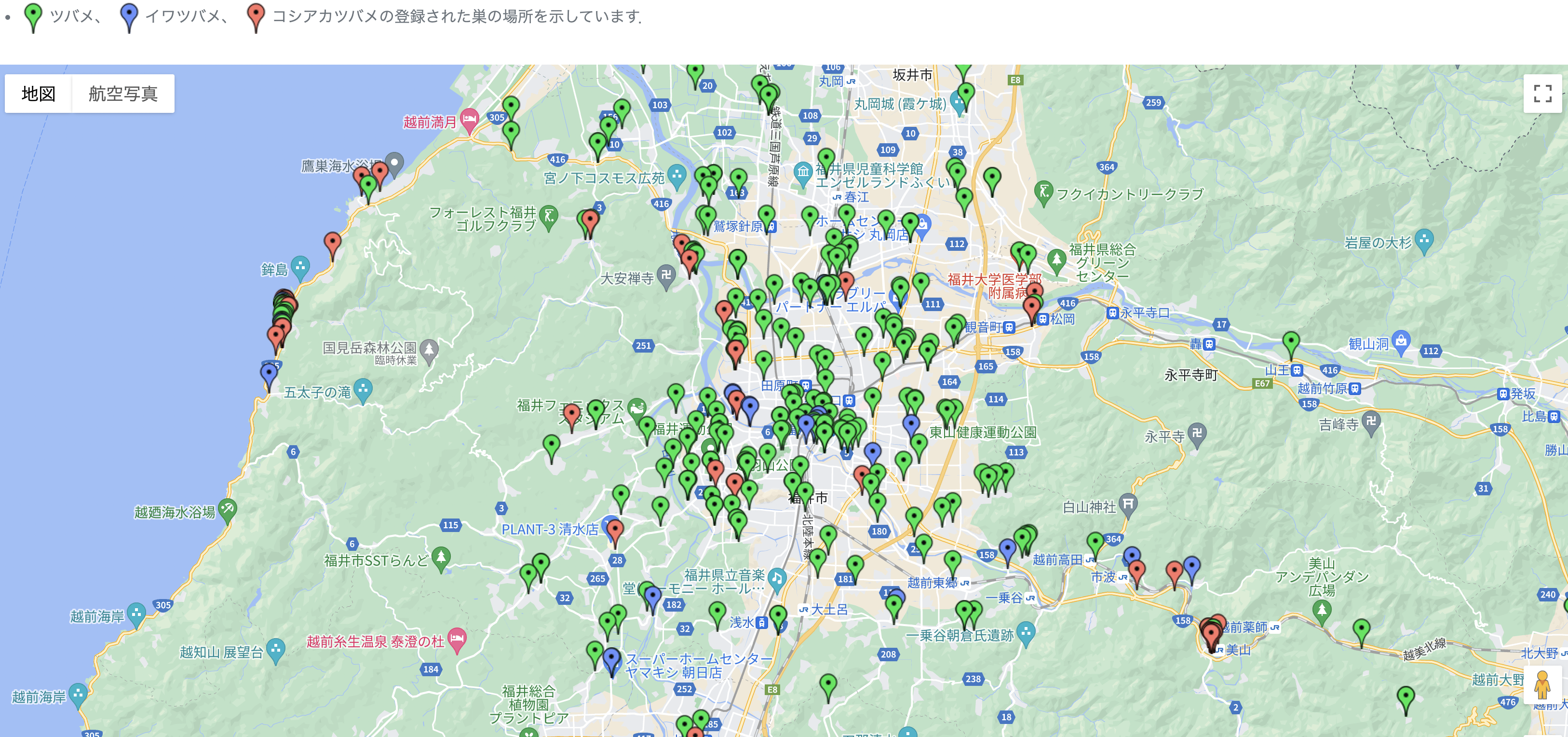Viewport: 1568px width, 737px height.
Task: Open the 越知山 展望台 marker
Action: [x=276, y=651]
